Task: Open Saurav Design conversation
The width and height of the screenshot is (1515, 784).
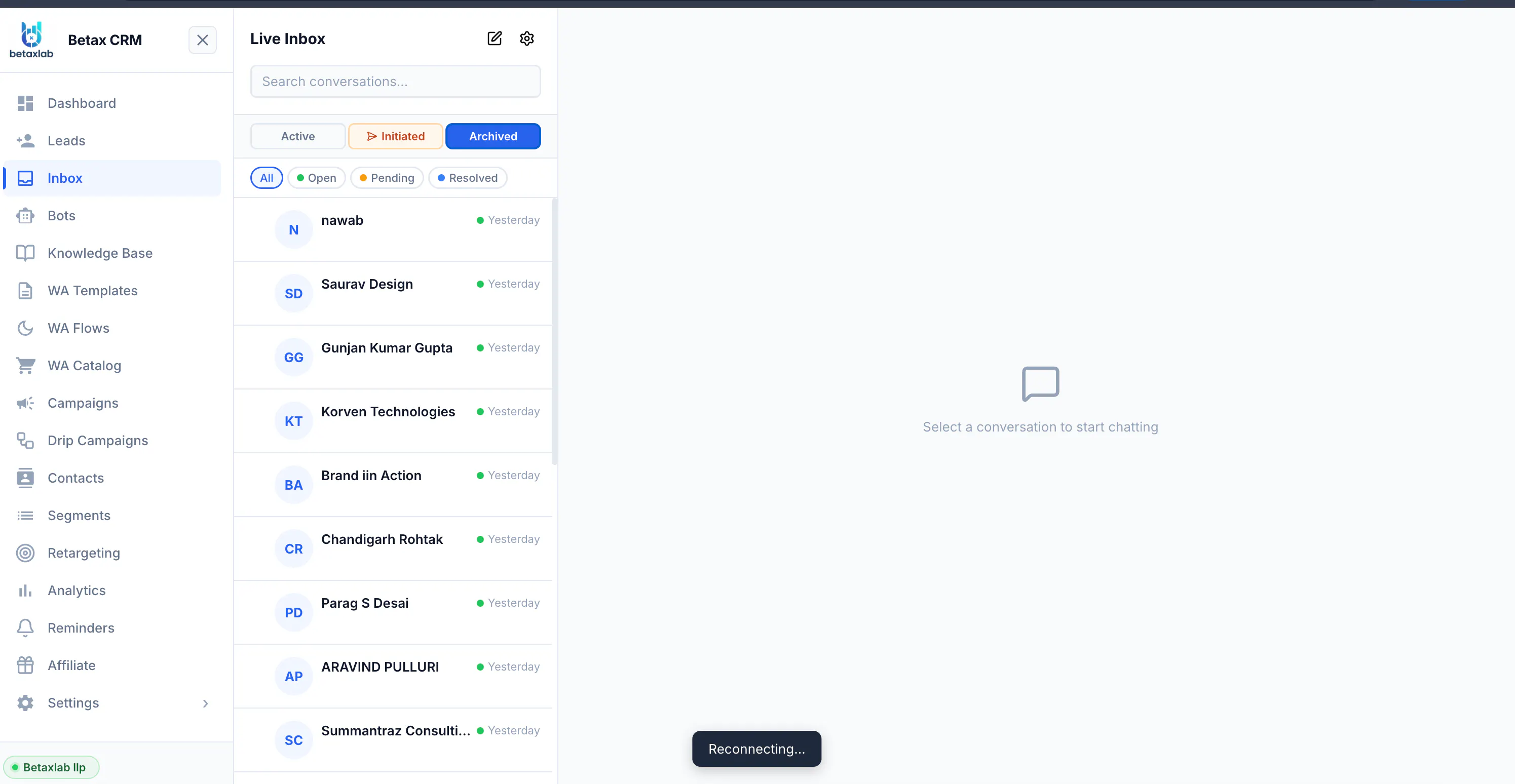Action: pyautogui.click(x=393, y=294)
